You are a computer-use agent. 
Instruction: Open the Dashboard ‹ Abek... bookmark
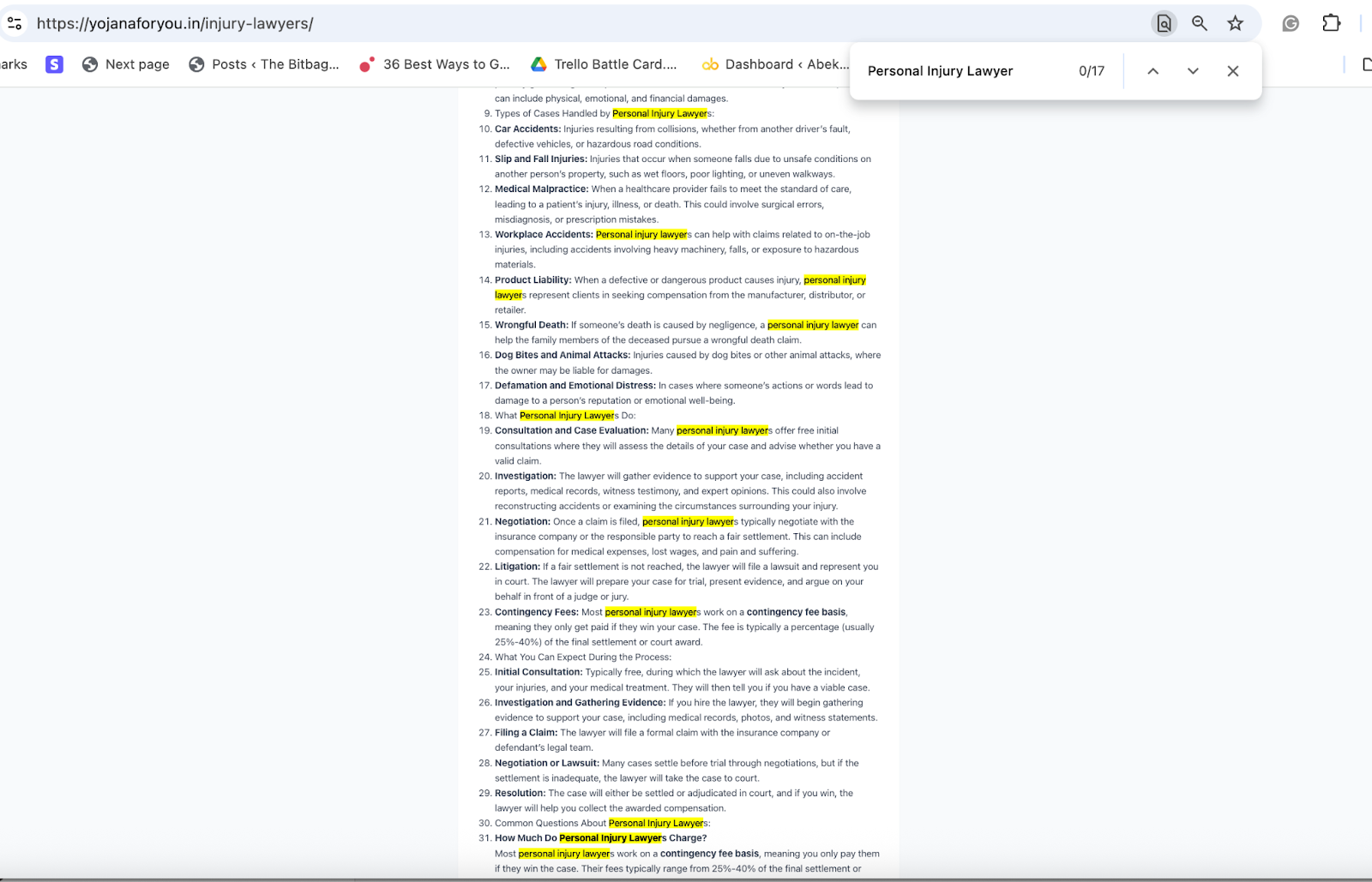[x=775, y=64]
